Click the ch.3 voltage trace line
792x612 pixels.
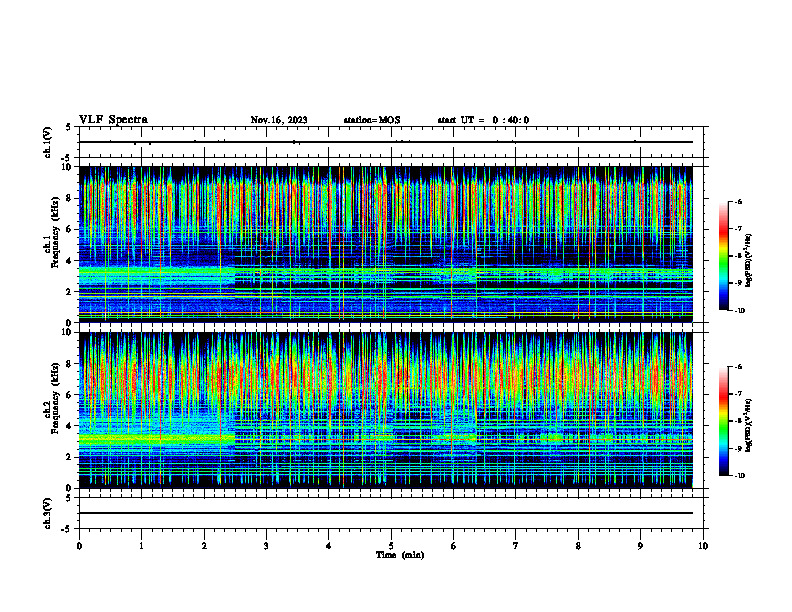tap(386, 513)
